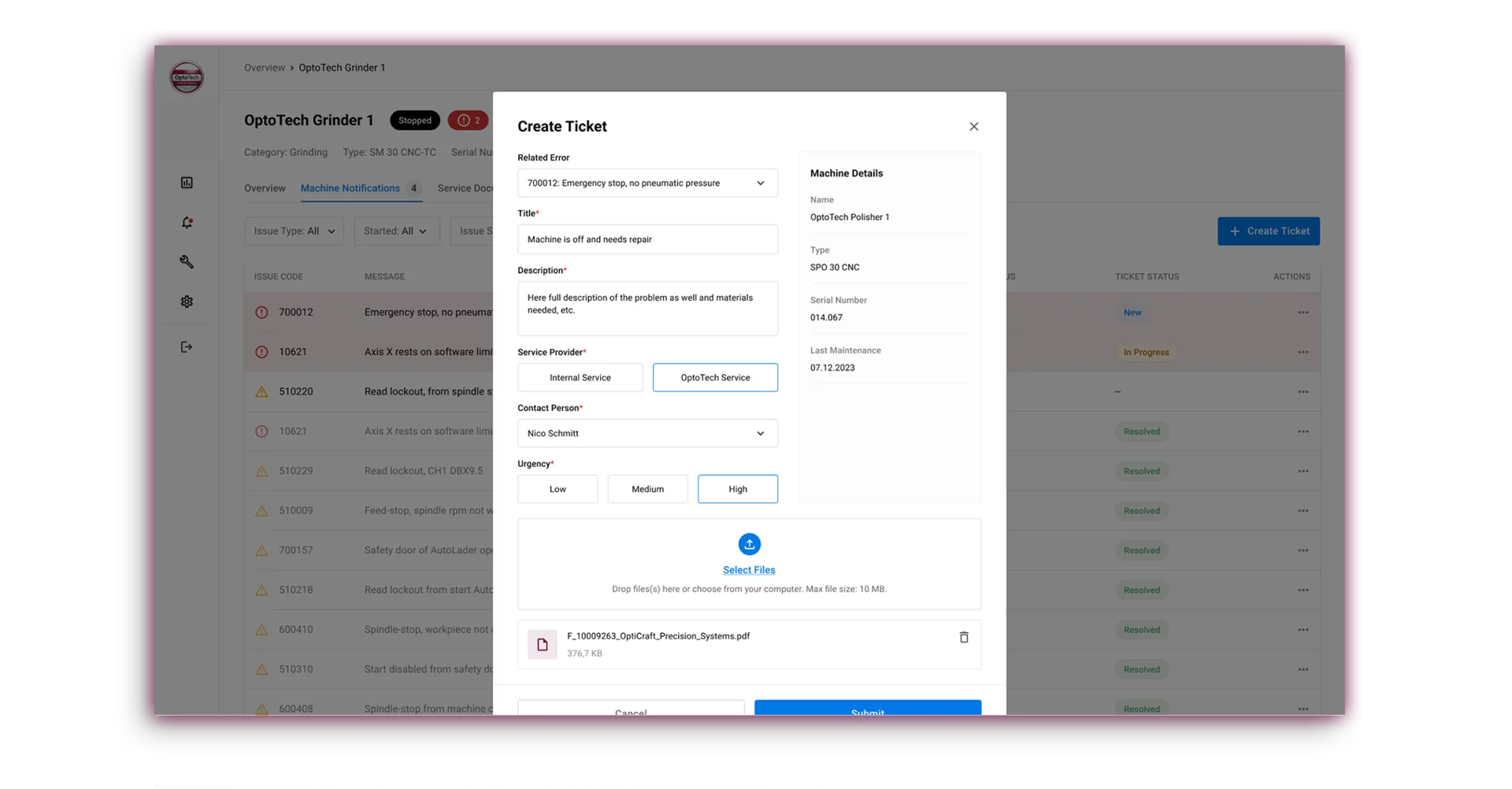Switch to the Overview tab

point(265,188)
